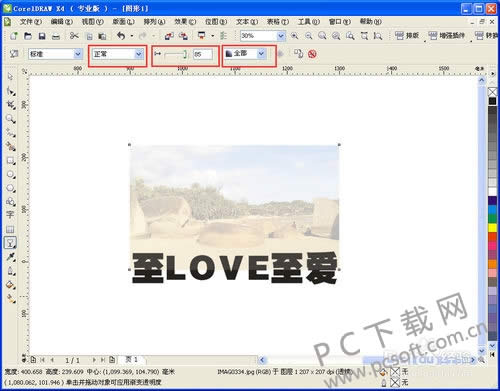The image size is (500, 391).
Task: Select the Crop tool
Action: coord(10,105)
